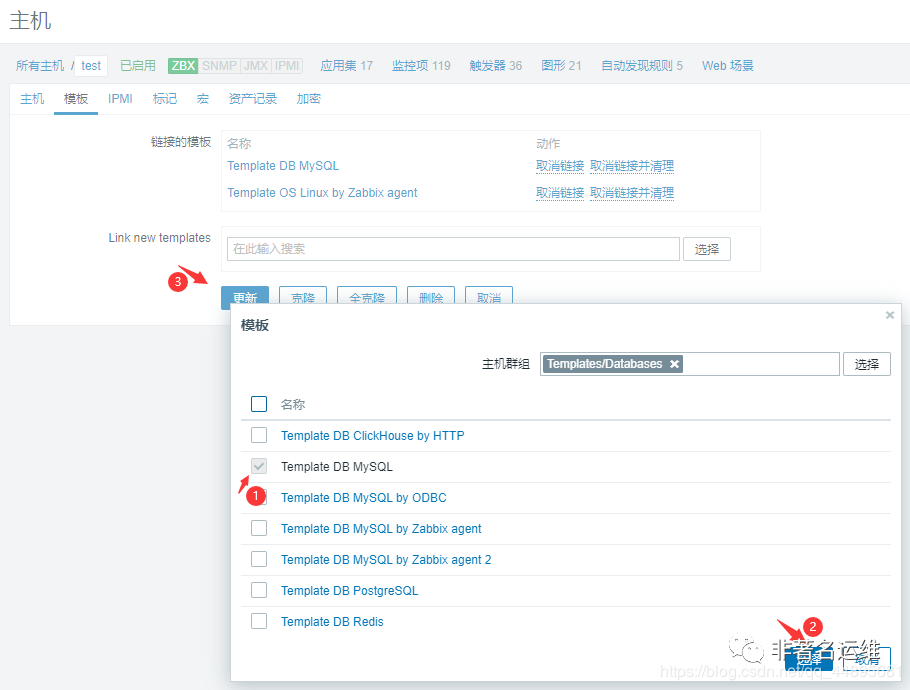Select Template DB MySQL by Zabbix agent link
Screen dimensions: 910x690
(381, 529)
